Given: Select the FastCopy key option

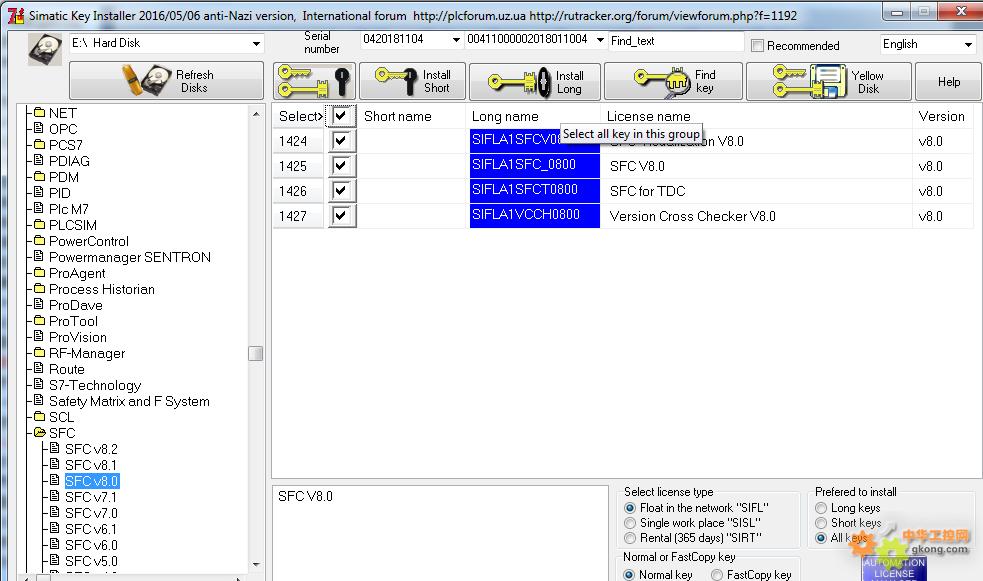Looking at the screenshot, I should [717, 575].
